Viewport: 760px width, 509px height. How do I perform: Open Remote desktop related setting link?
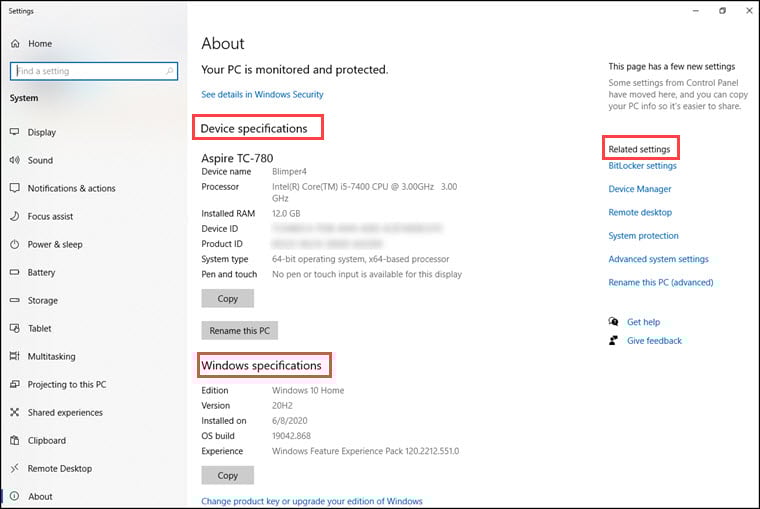pyautogui.click(x=640, y=212)
